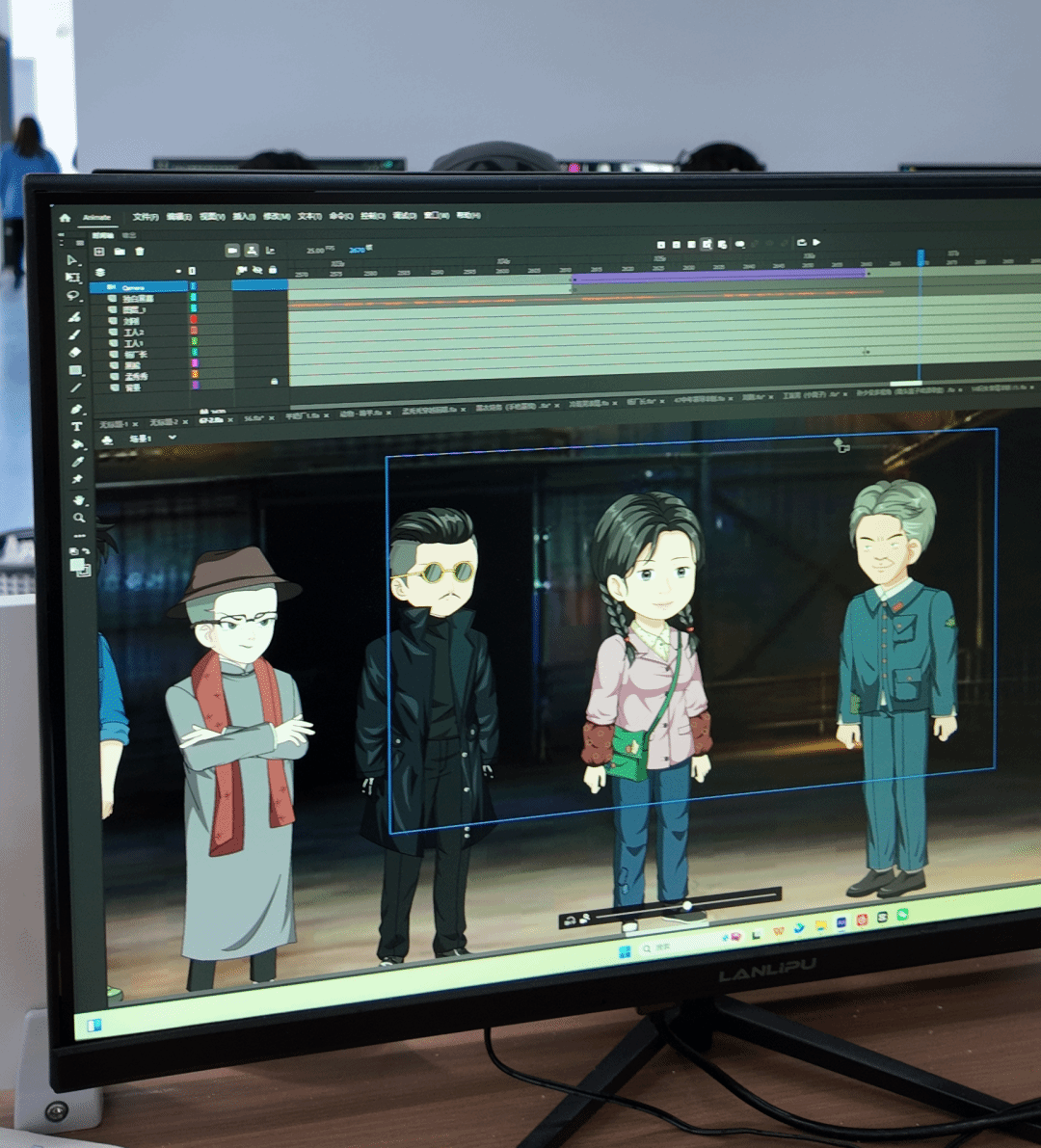Viewport: 1041px width, 1148px height.
Task: Click the Rectangle tool flyout
Action: click(76, 370)
